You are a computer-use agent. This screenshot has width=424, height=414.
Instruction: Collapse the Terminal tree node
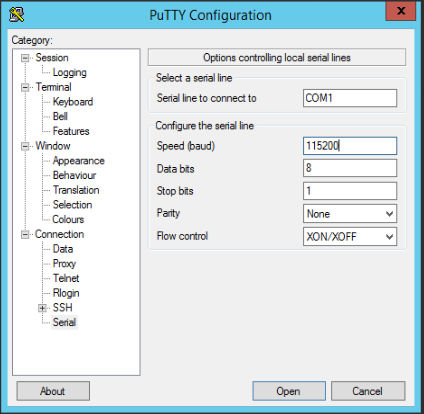click(x=25, y=87)
